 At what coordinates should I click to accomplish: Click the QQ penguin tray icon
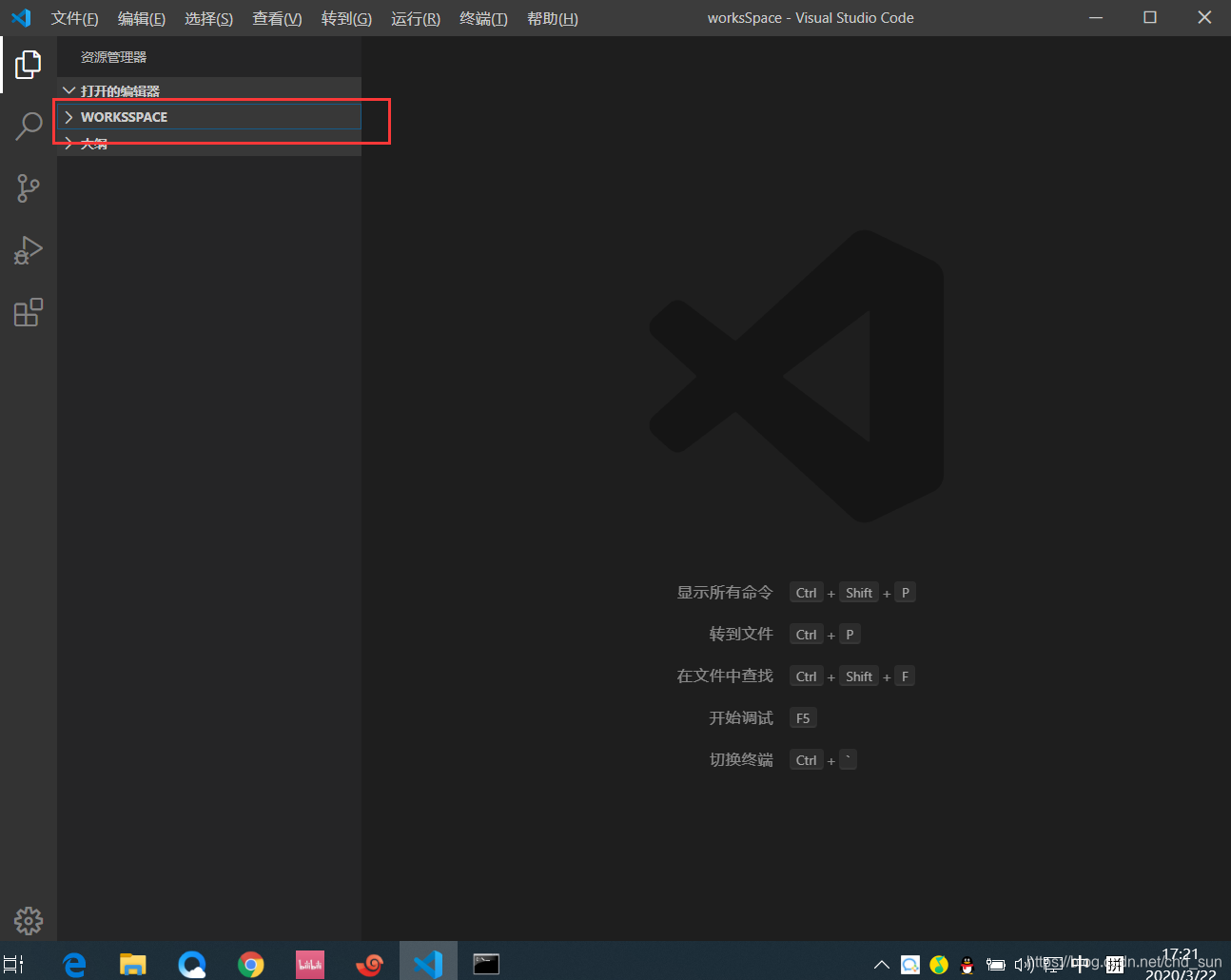pos(967,965)
